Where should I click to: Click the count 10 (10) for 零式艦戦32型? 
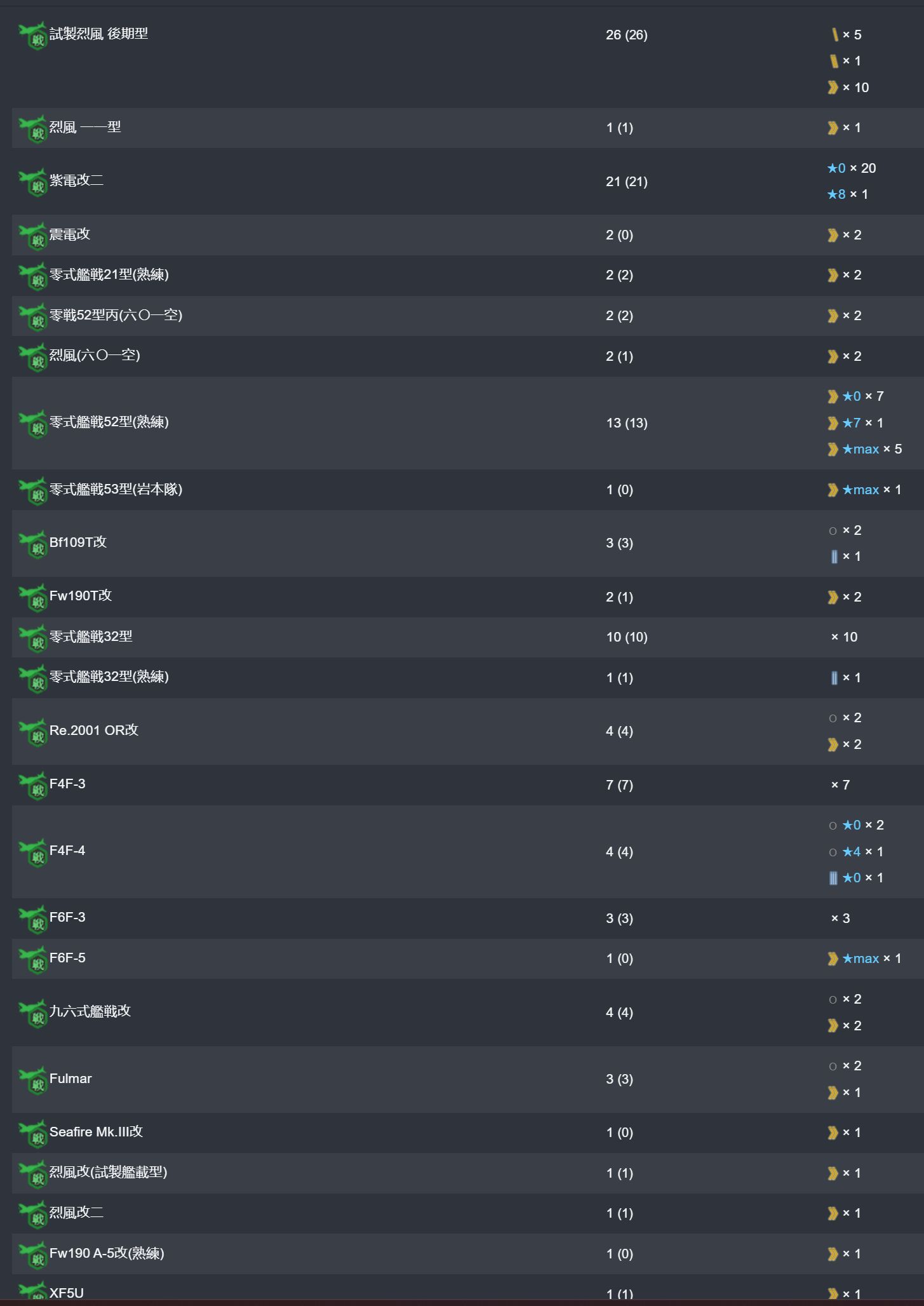point(626,637)
